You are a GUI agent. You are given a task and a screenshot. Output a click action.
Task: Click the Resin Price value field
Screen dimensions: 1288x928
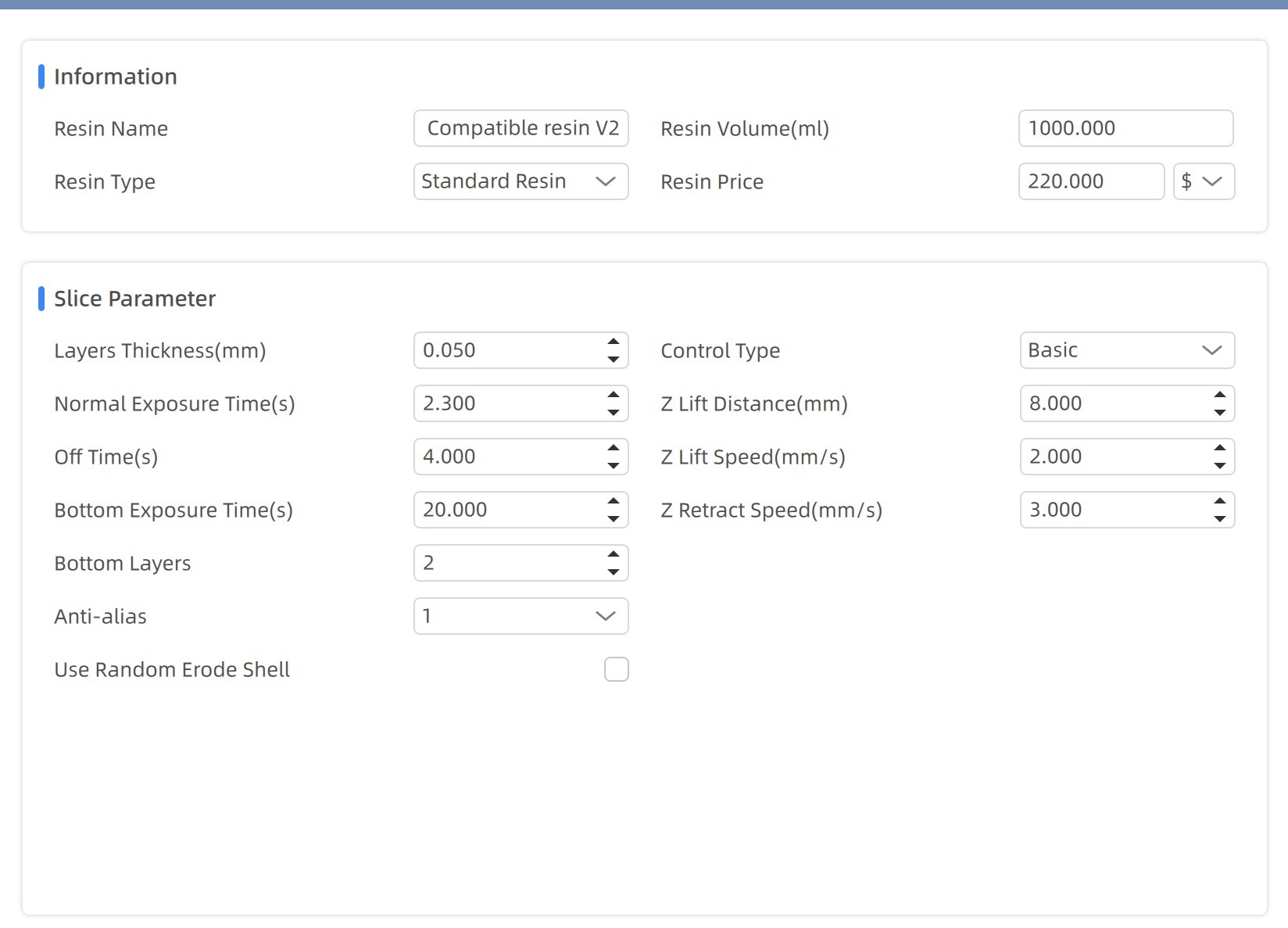click(x=1092, y=181)
